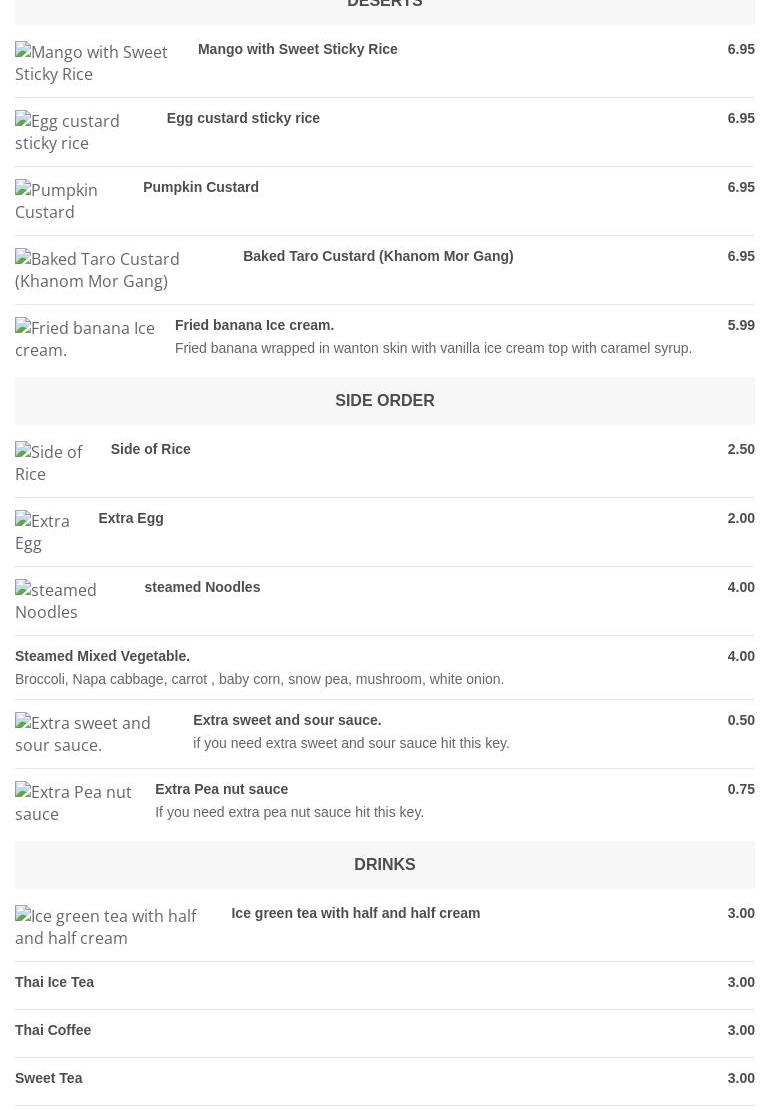Click Extra sweet and sour sauce image

[x=83, y=734]
